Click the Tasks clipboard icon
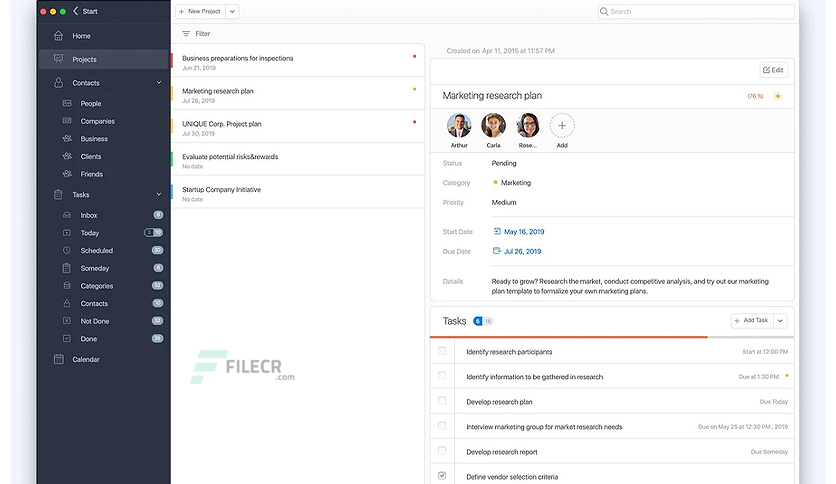 (58, 195)
